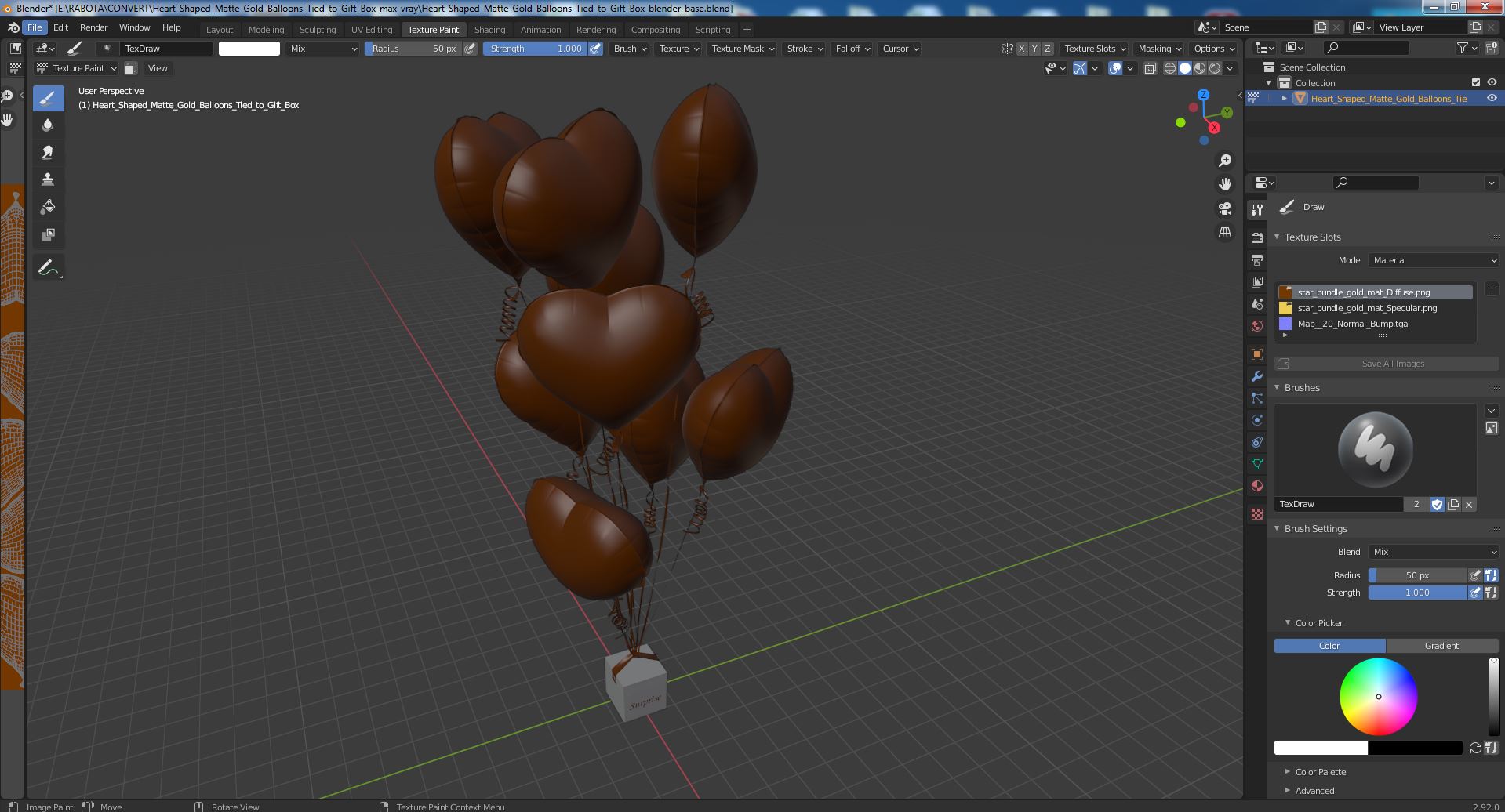Switch to the Sculpting workspace tab
The height and width of the screenshot is (812, 1505).
pyautogui.click(x=318, y=29)
